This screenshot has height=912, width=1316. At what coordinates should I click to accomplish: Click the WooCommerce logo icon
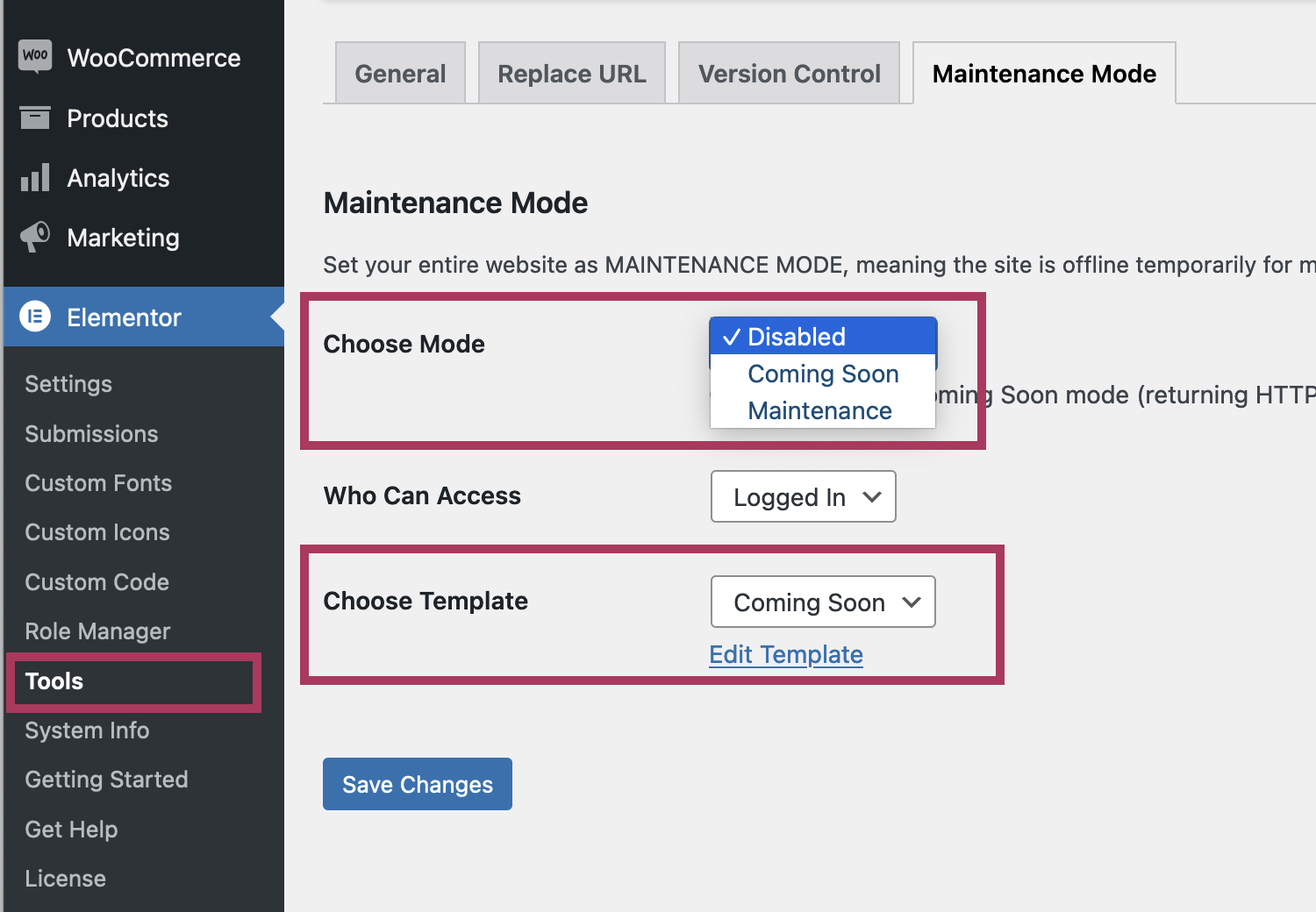pyautogui.click(x=35, y=56)
